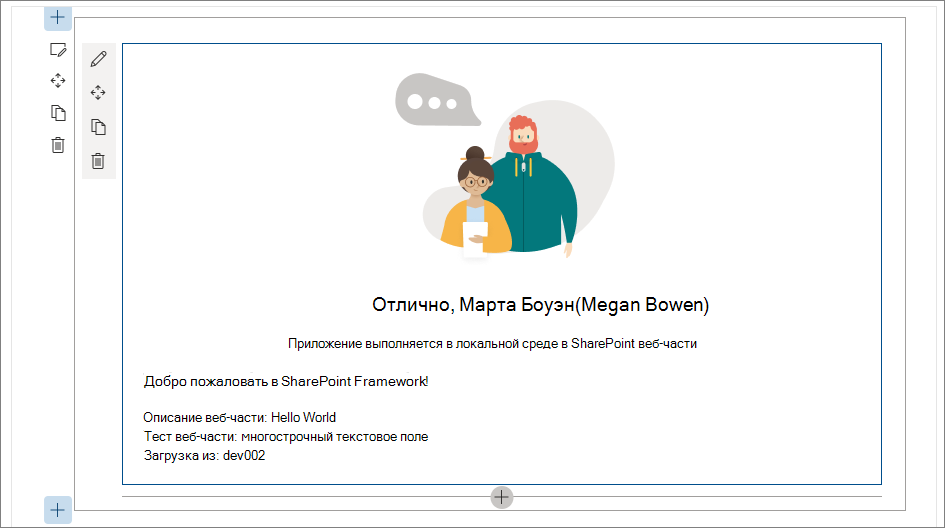Add a new web part with the circular plus button
The height and width of the screenshot is (528, 945).
coord(501,497)
